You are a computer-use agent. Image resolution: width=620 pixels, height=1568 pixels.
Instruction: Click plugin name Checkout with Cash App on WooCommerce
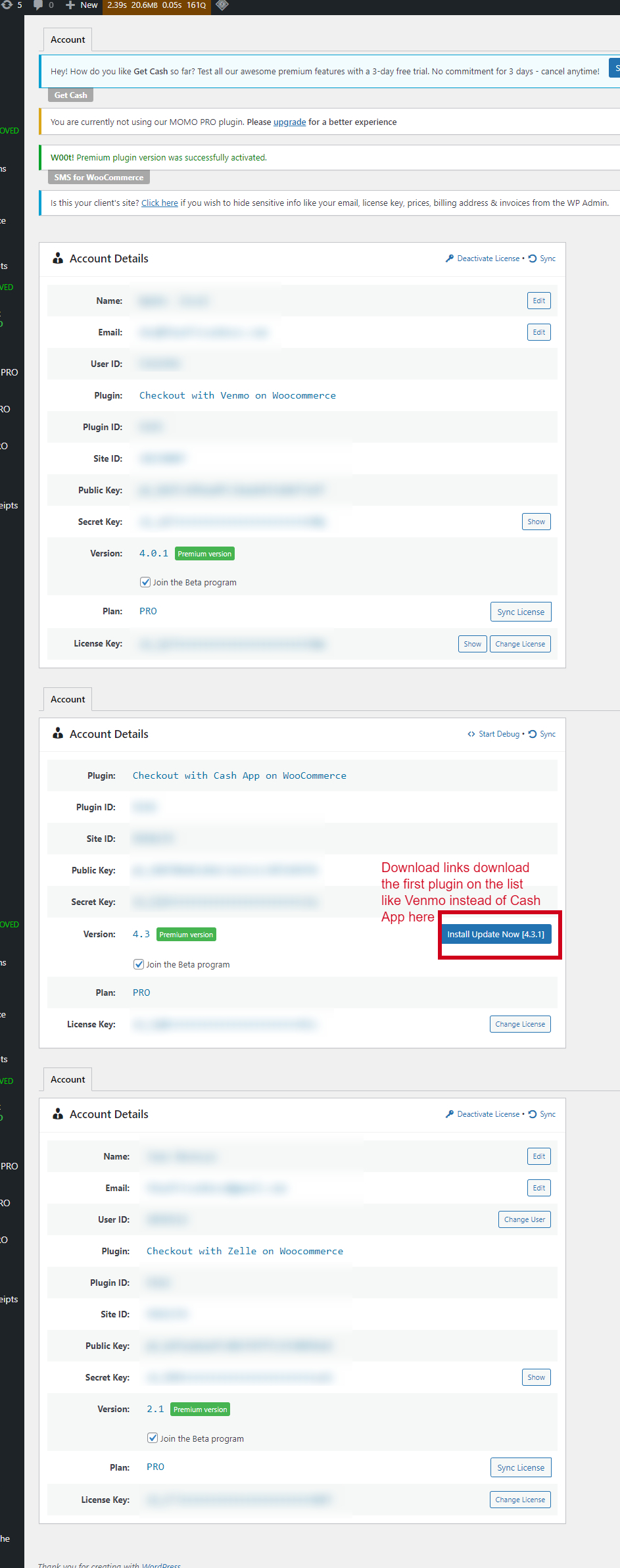tap(239, 775)
